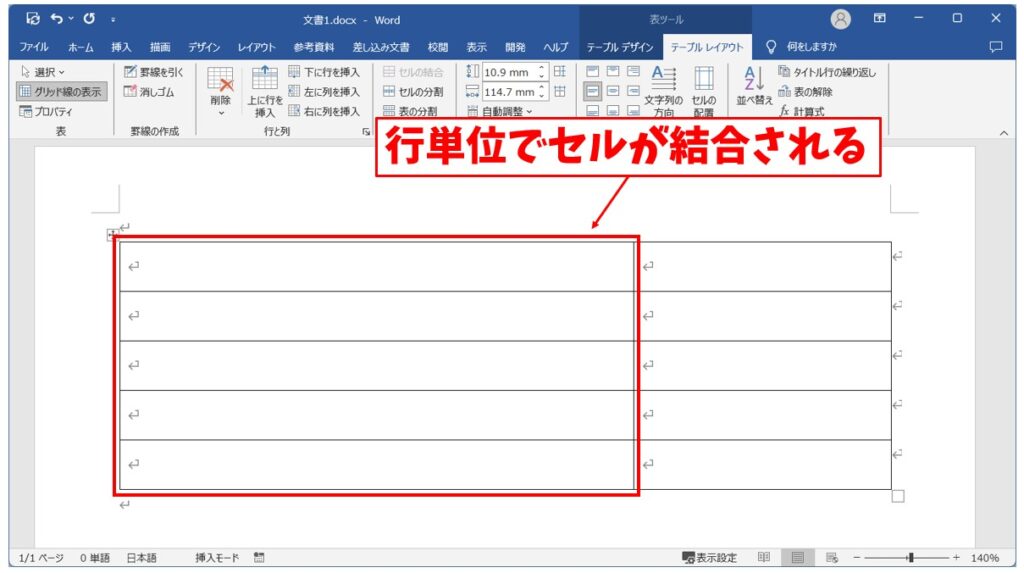Open Customize Quick Access Toolbar menu
This screenshot has height=573, width=1024.
tap(113, 20)
